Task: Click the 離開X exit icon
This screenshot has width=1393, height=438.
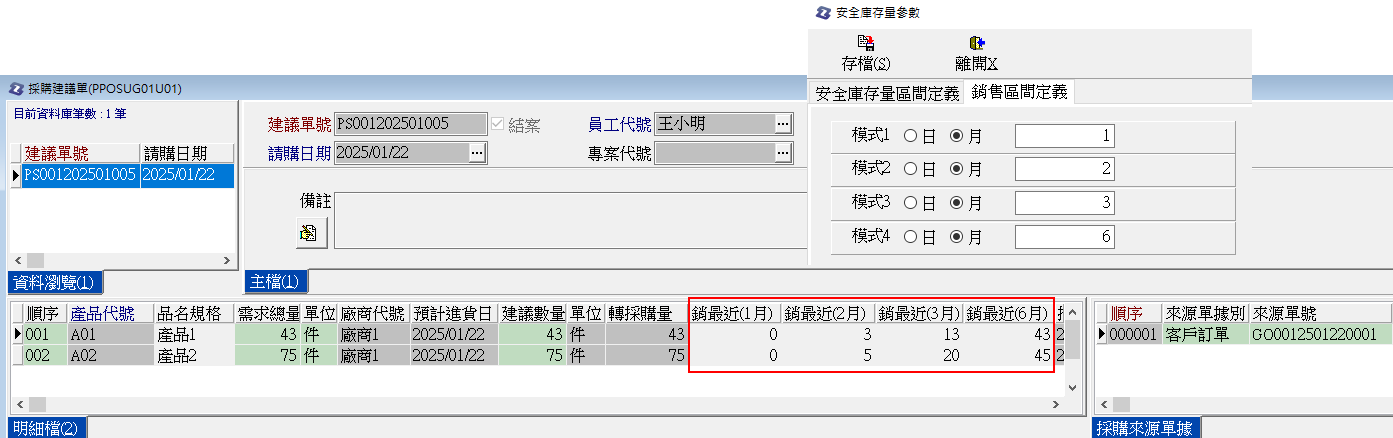Action: (977, 43)
